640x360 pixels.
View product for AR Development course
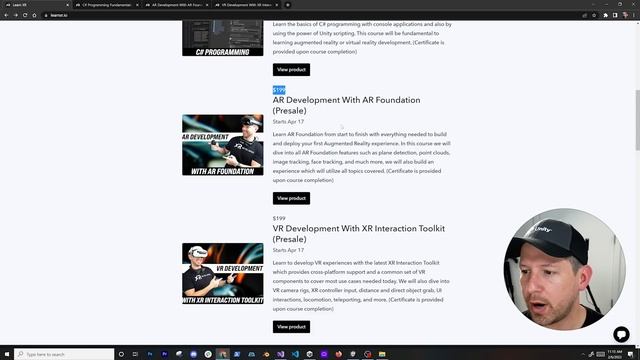click(291, 198)
